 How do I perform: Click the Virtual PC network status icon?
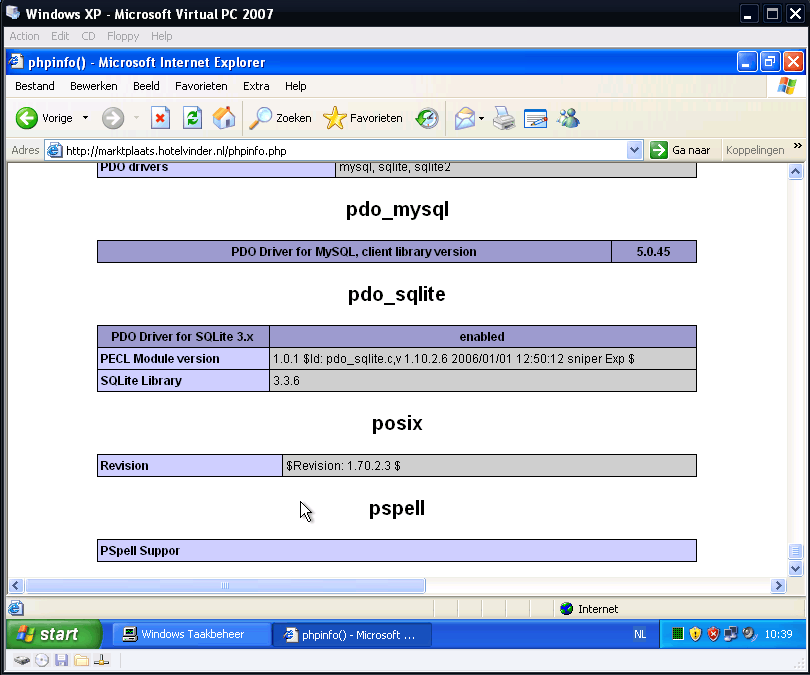click(101, 660)
